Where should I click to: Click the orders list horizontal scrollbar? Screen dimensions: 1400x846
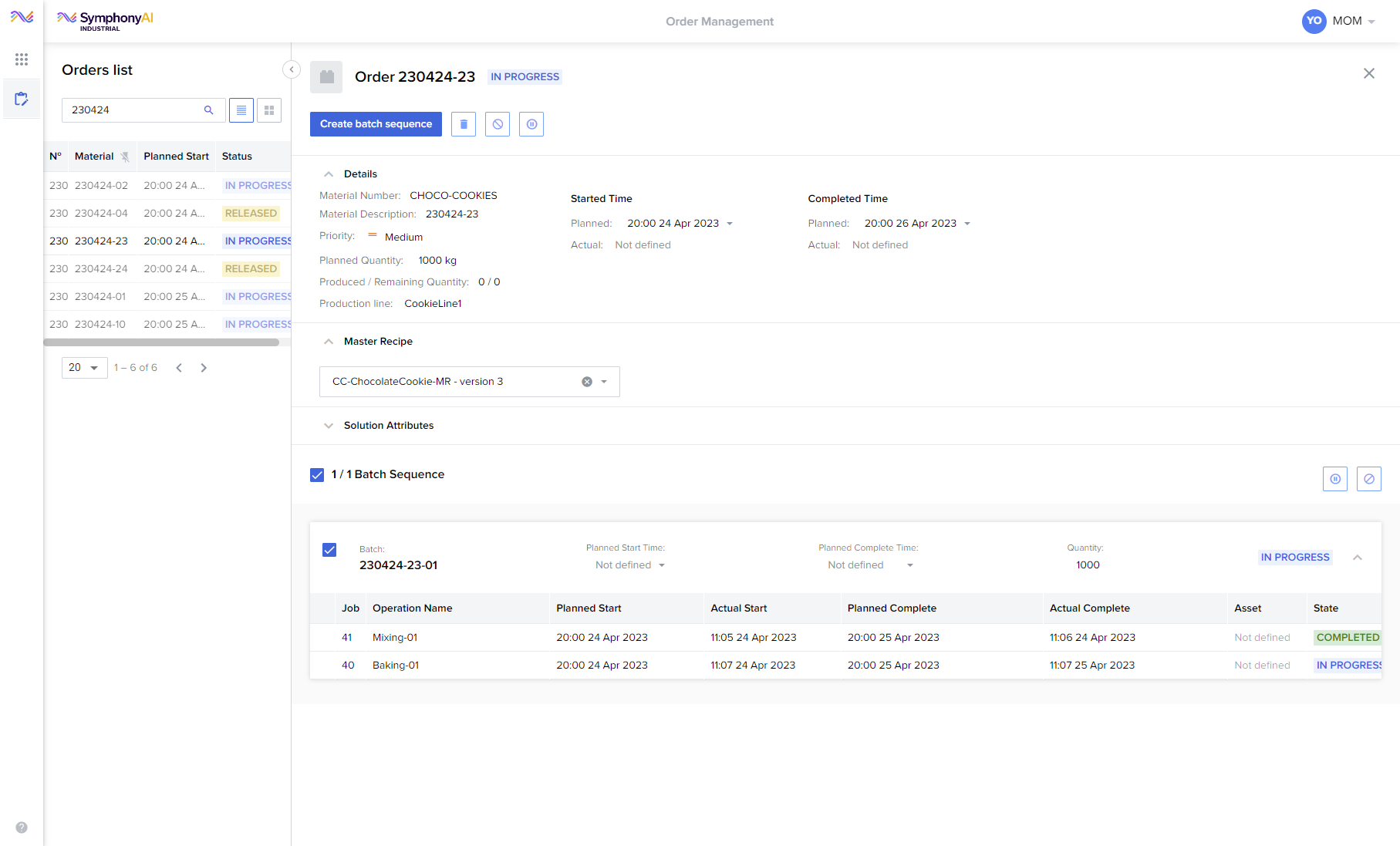coord(161,342)
